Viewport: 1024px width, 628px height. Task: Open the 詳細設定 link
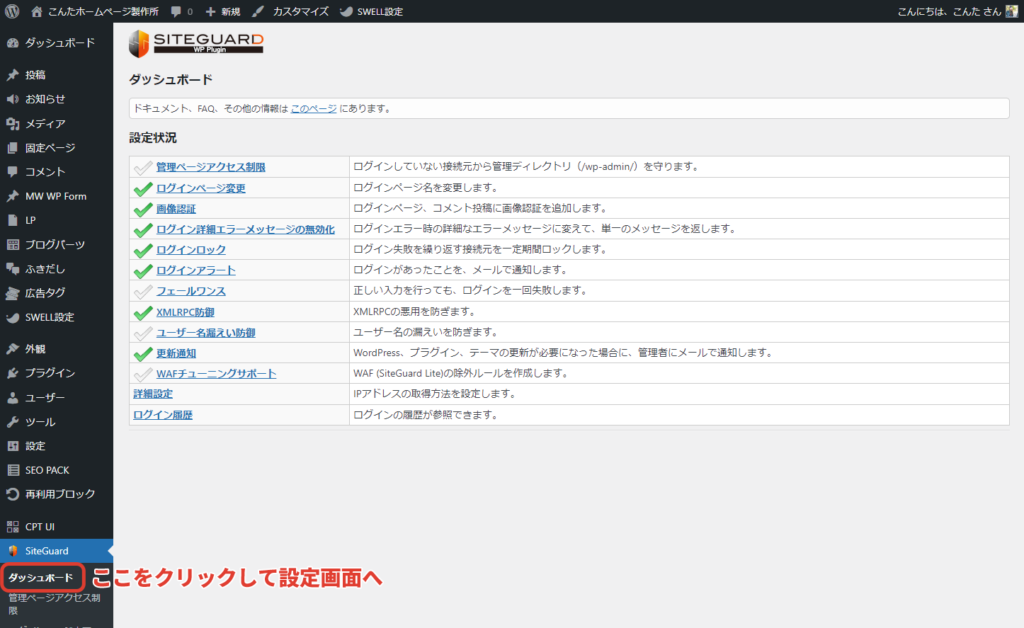coord(153,394)
